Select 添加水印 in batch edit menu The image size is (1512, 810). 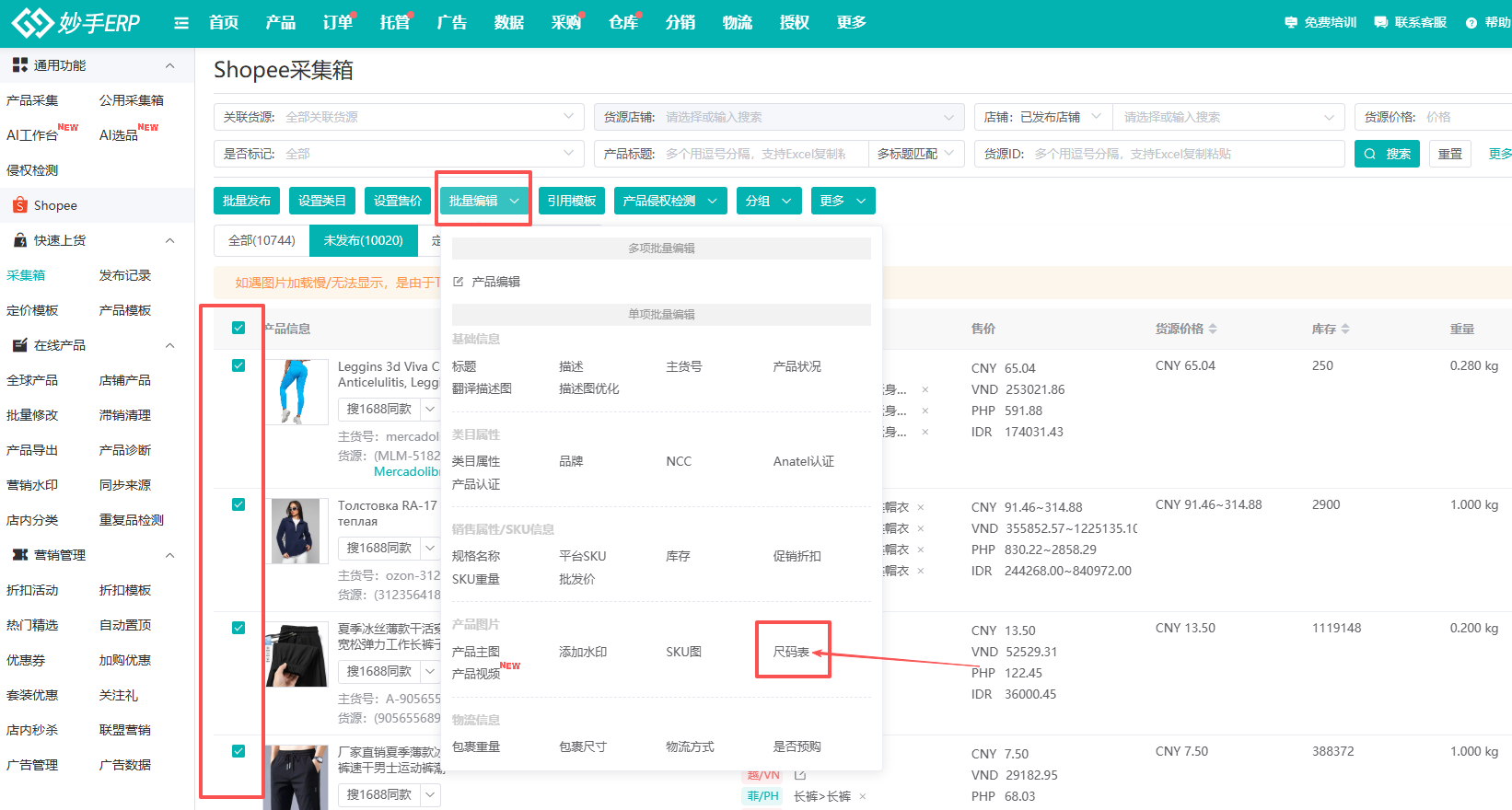583,652
